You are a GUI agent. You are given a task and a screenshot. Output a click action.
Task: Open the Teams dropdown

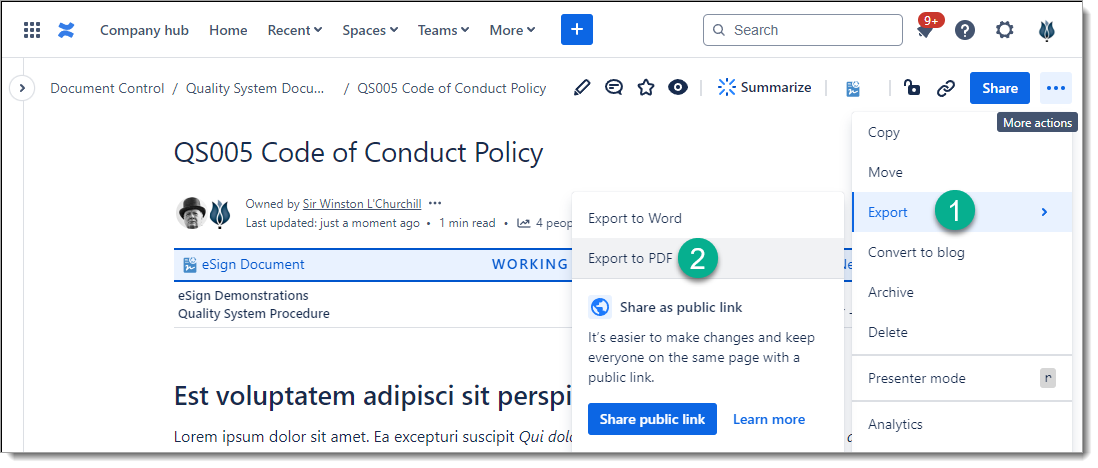443,30
